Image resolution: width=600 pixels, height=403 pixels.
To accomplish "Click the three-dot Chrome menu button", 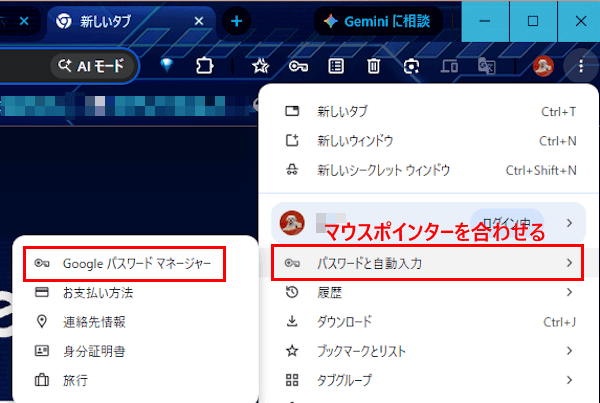I will [581, 66].
